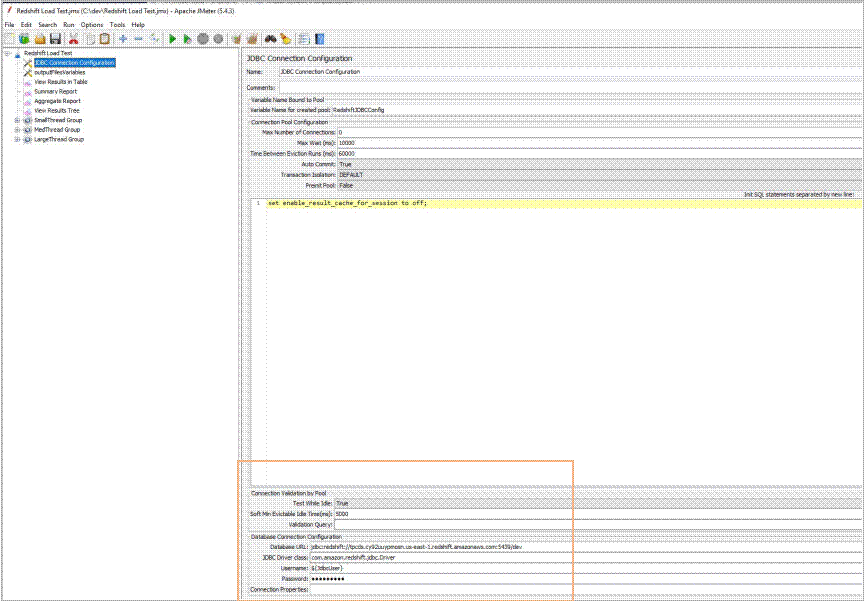
Task: Open the Tools menu
Action: (x=117, y=25)
